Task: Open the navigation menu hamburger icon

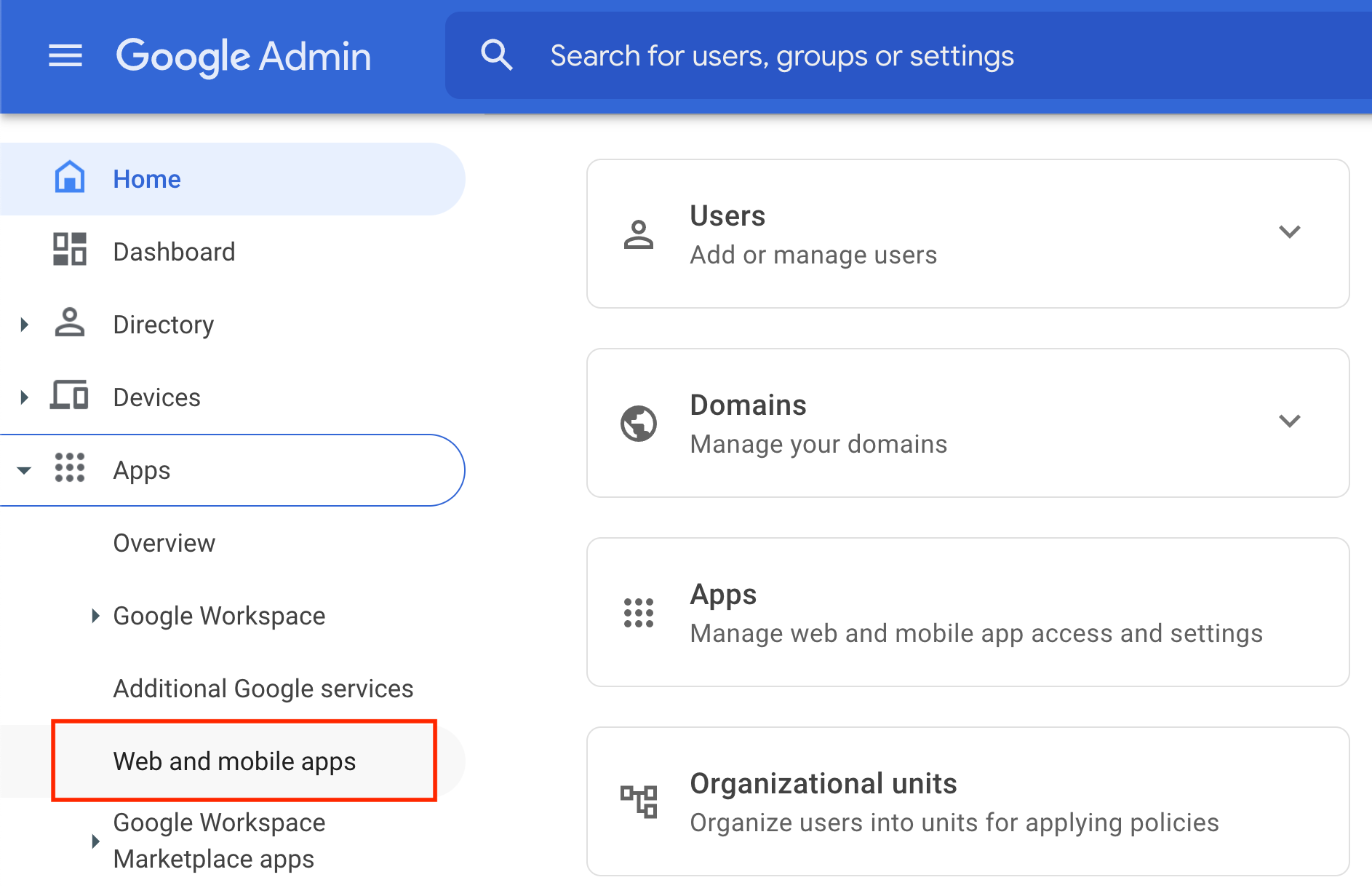Action: click(65, 55)
